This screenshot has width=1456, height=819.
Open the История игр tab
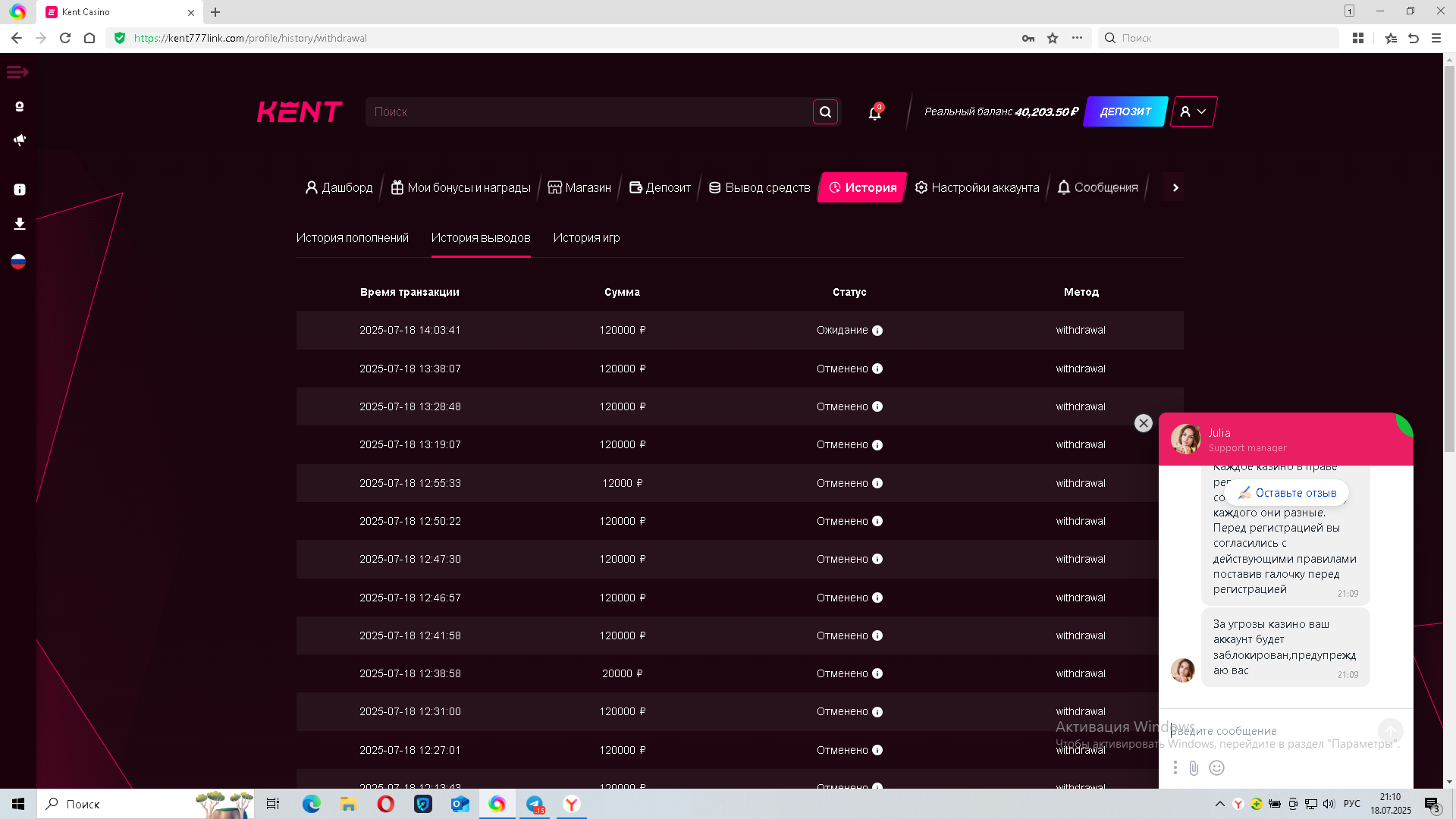[x=586, y=238]
